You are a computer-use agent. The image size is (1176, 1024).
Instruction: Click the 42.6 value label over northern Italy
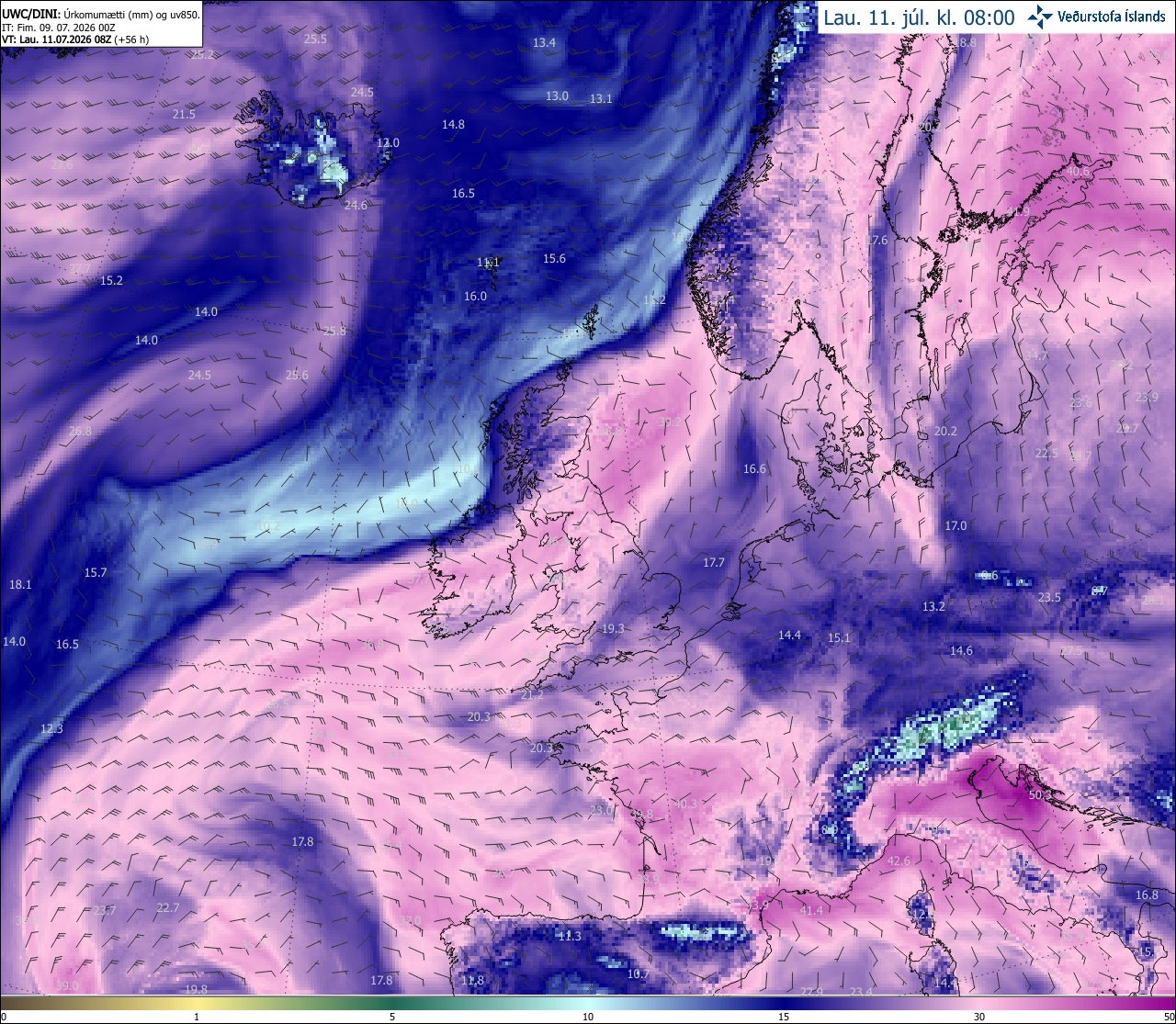[x=899, y=861]
